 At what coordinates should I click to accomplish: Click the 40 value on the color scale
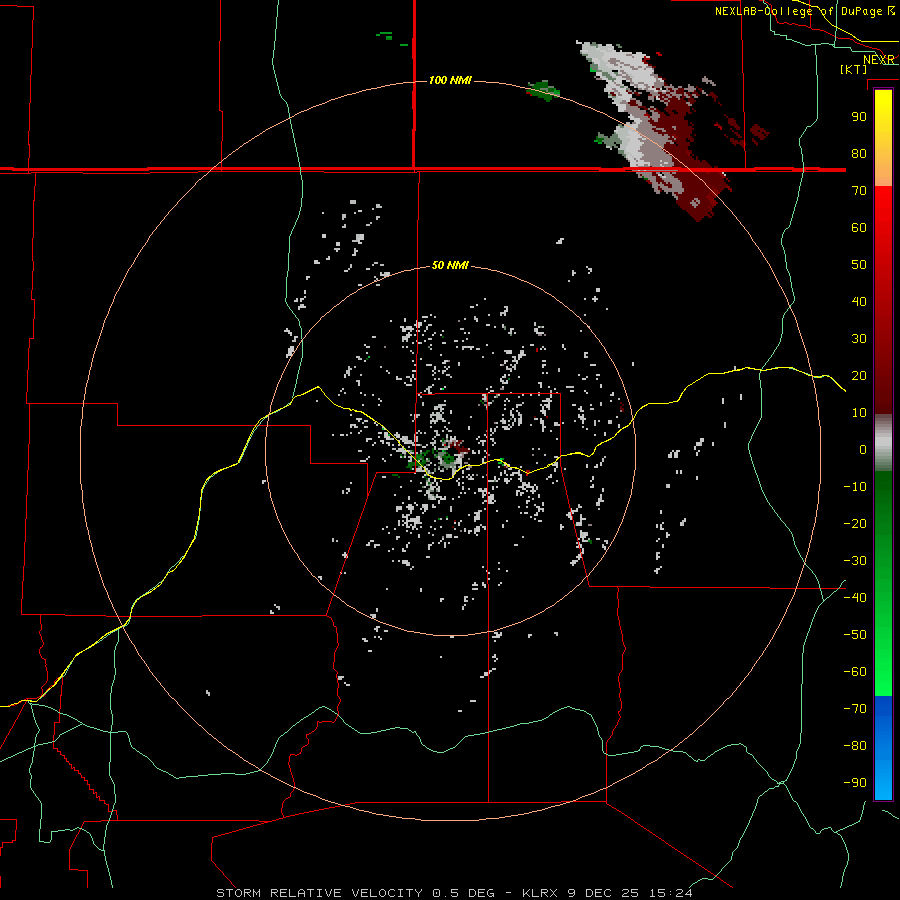859,302
